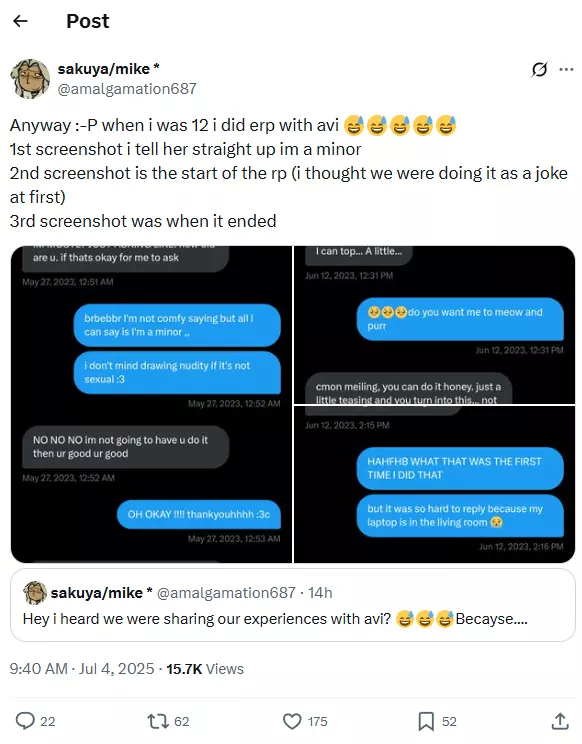Click the reply speech bubble icon
582x744 pixels.
[x=25, y=721]
